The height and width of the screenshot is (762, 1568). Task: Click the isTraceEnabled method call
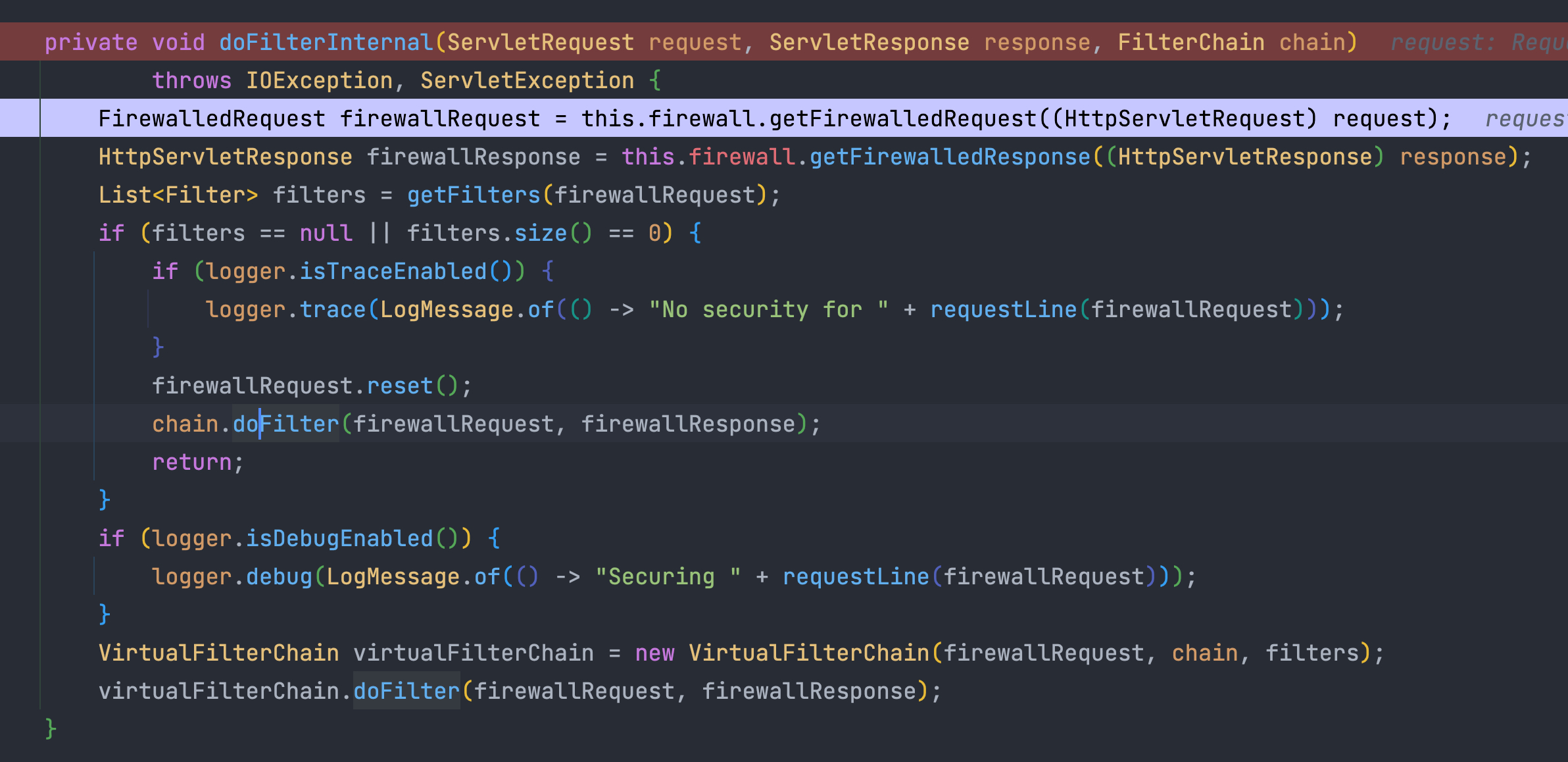click(x=393, y=271)
